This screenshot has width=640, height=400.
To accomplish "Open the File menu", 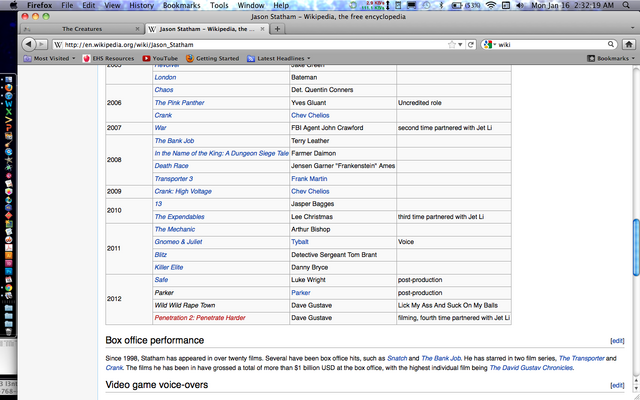I will (67, 5).
